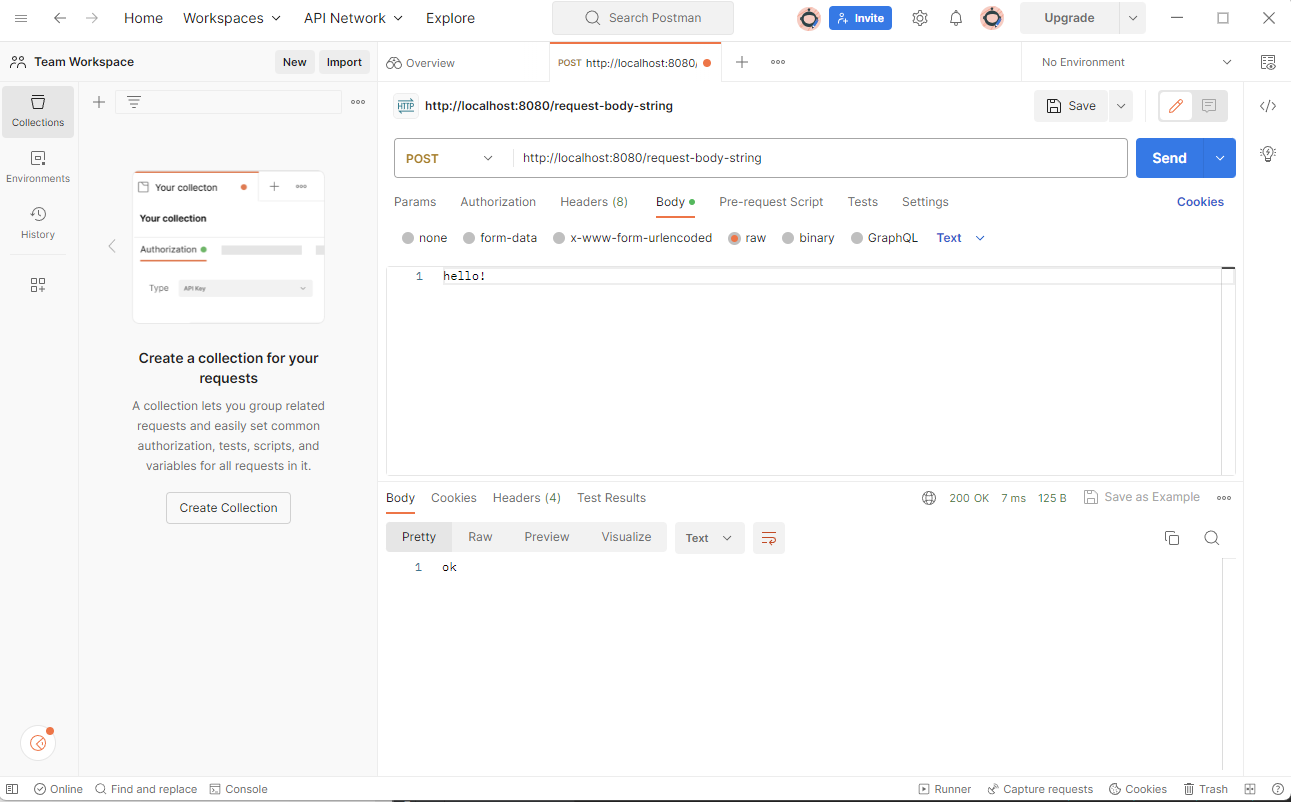Open the network globe icon

(929, 498)
